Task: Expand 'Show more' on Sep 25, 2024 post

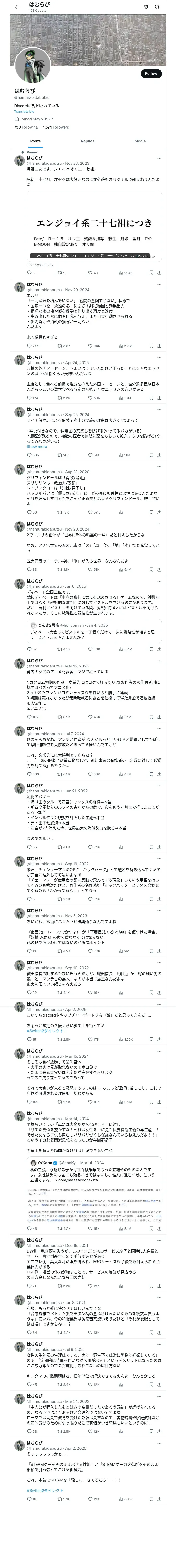Action: [x=37, y=446]
